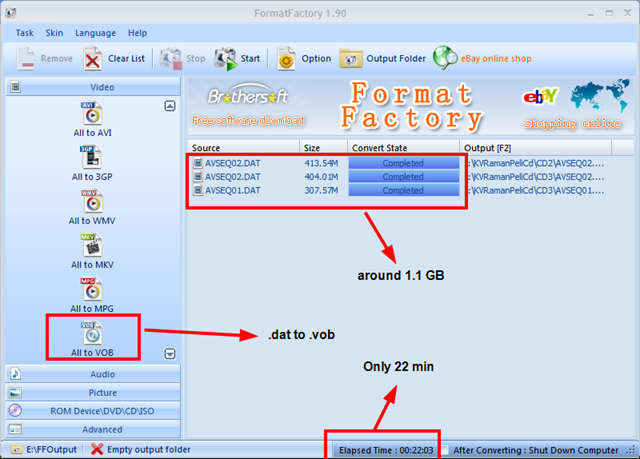Expand the Advanced section
This screenshot has width=640, height=459.
93,430
